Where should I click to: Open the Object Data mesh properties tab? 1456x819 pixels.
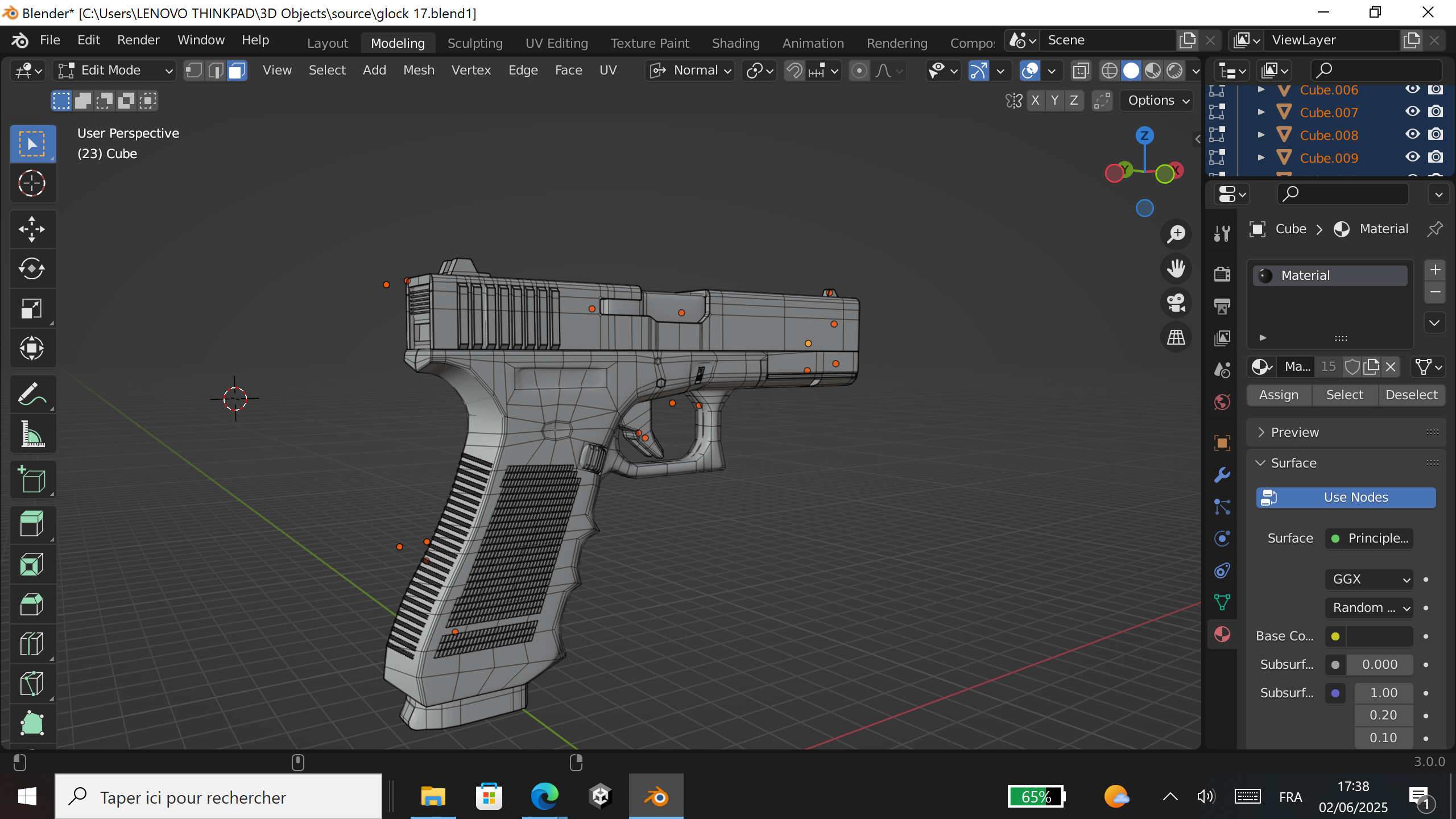coord(1222,602)
